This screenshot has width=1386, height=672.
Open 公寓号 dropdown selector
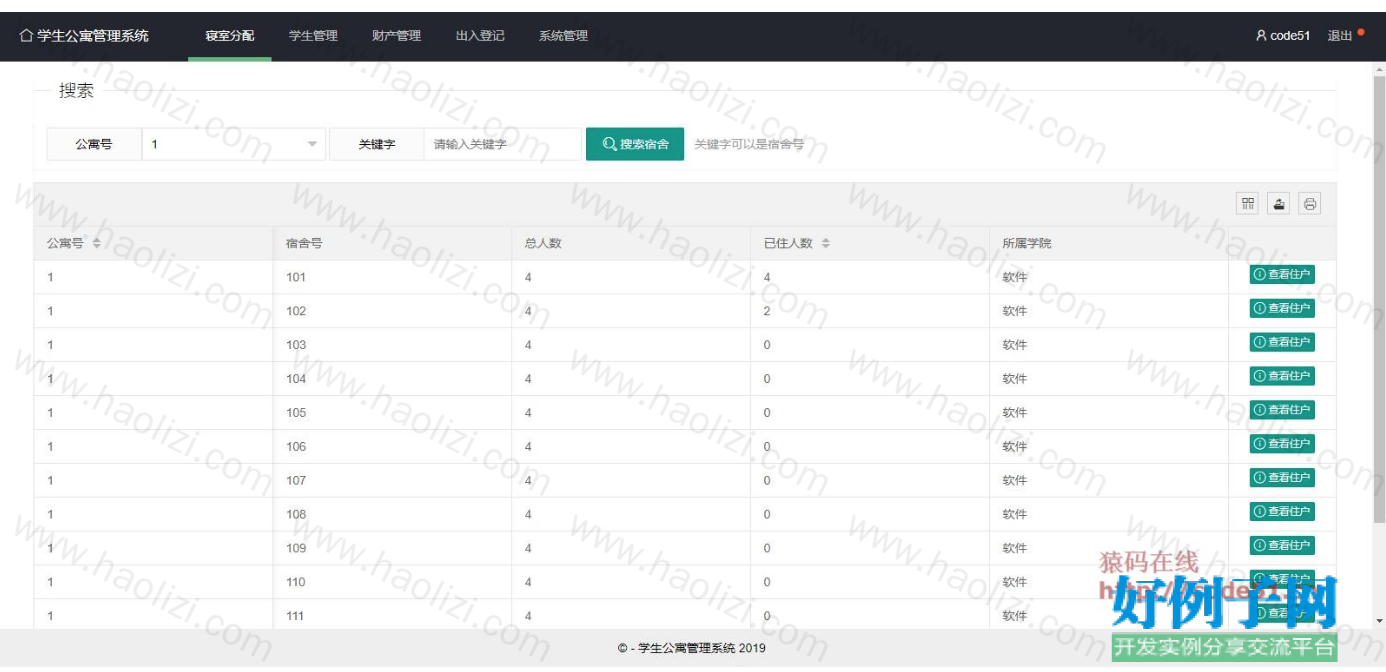tap(235, 144)
